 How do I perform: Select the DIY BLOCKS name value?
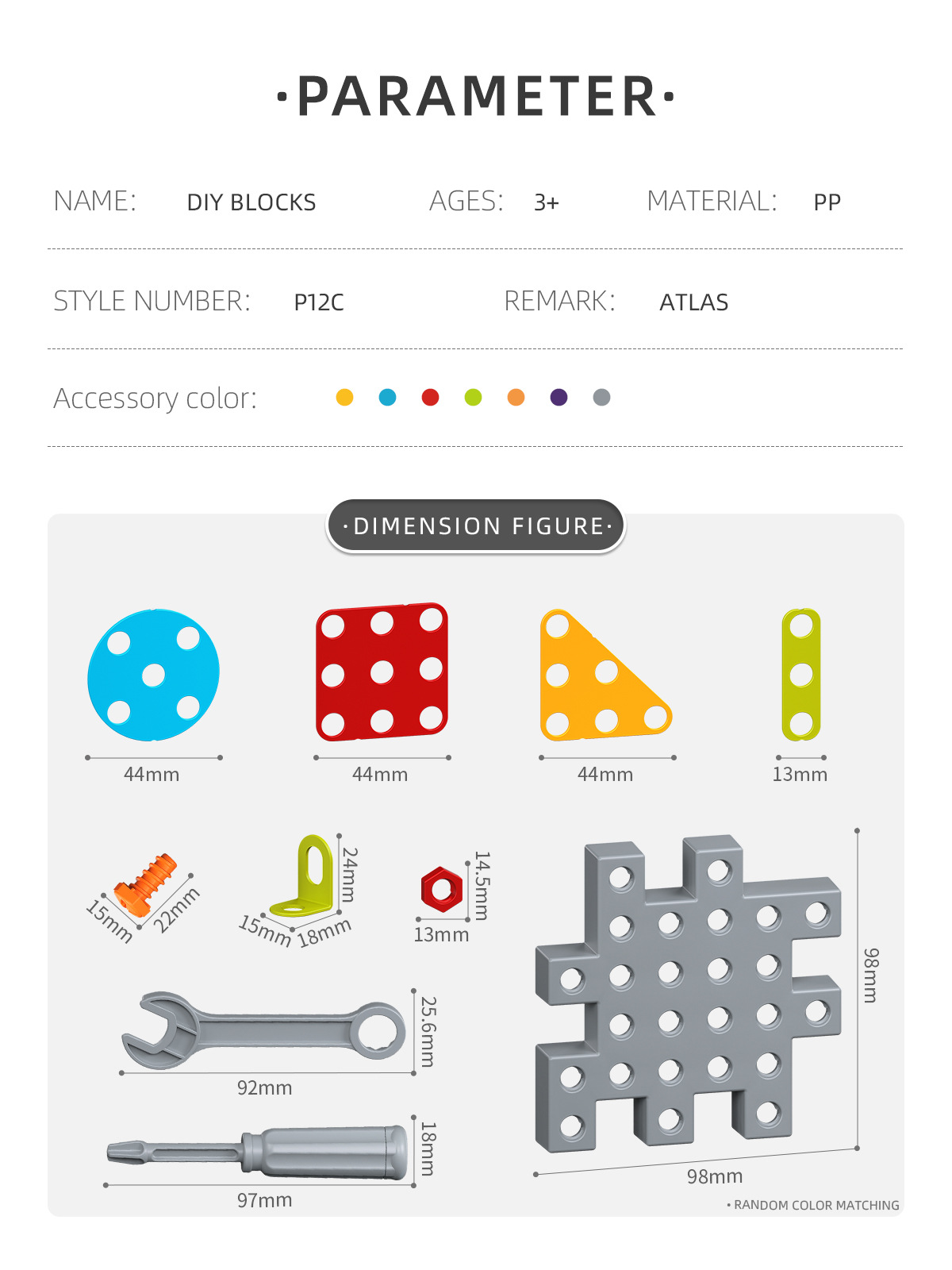[x=251, y=202]
